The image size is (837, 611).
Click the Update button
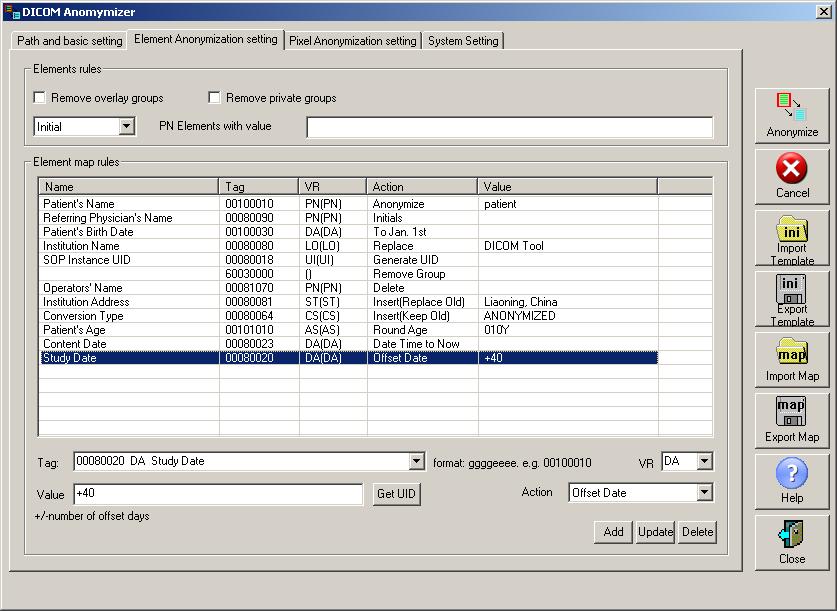654,532
